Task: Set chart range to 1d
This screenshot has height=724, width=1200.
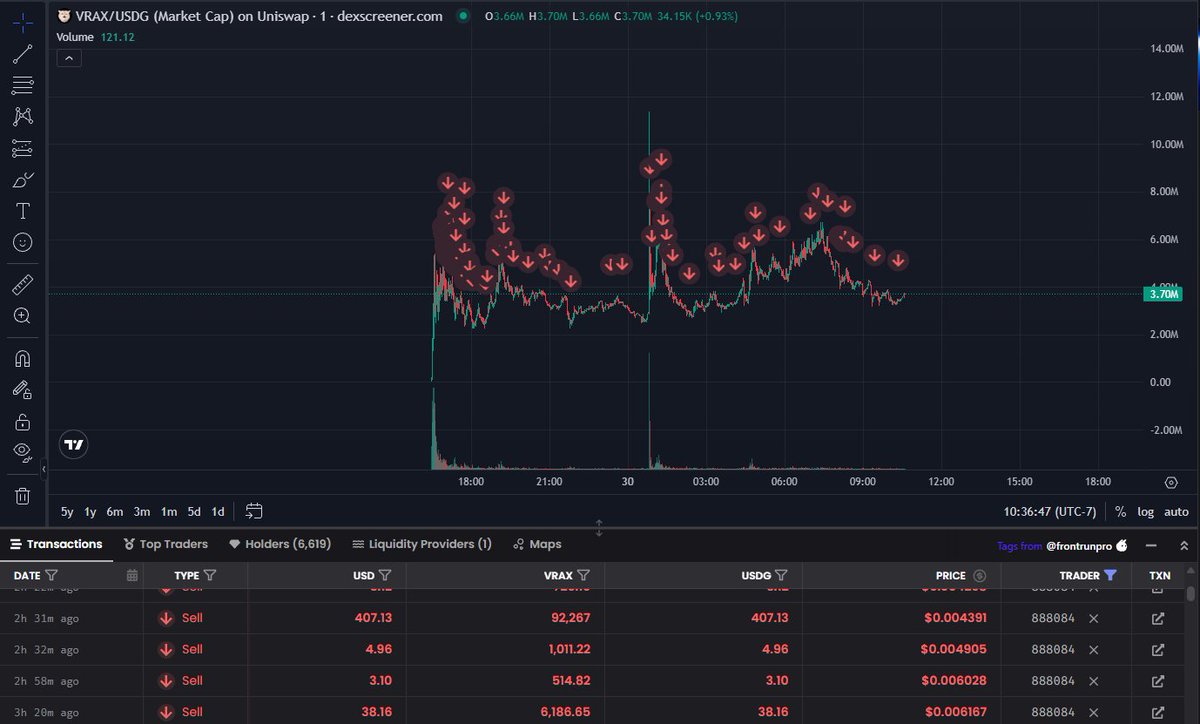Action: click(x=218, y=512)
